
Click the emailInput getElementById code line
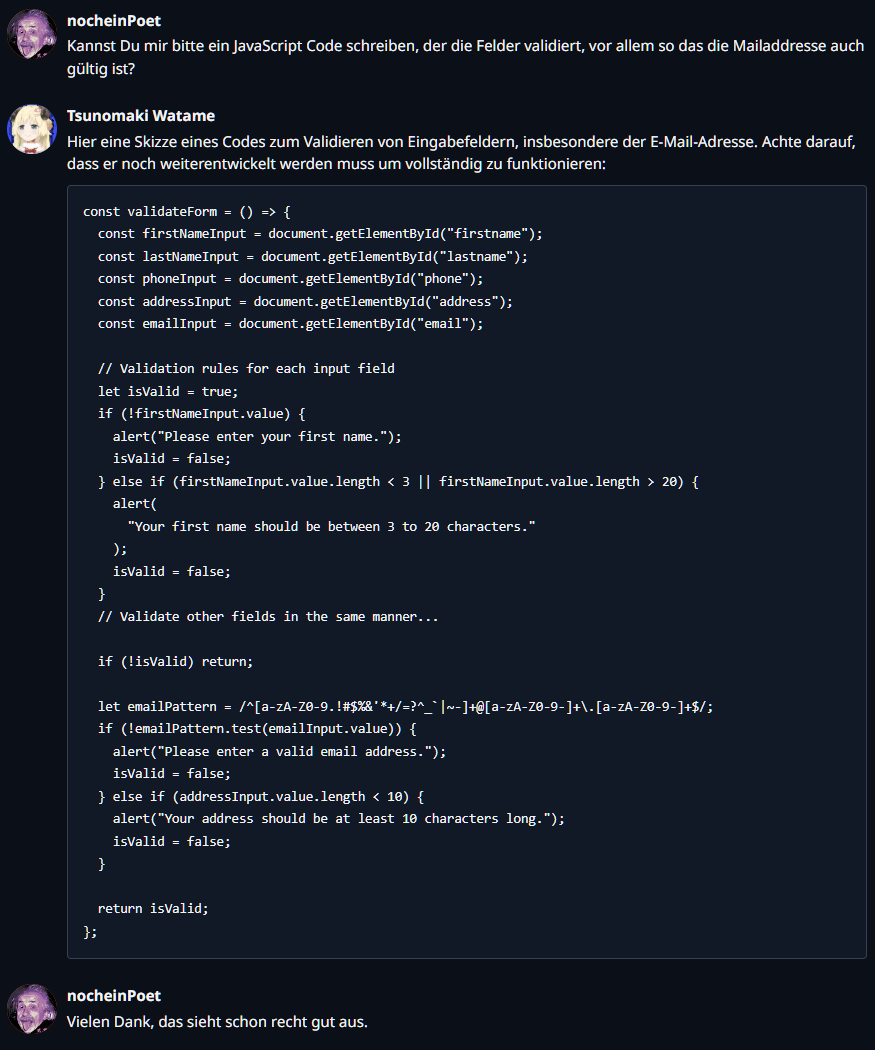pos(290,323)
